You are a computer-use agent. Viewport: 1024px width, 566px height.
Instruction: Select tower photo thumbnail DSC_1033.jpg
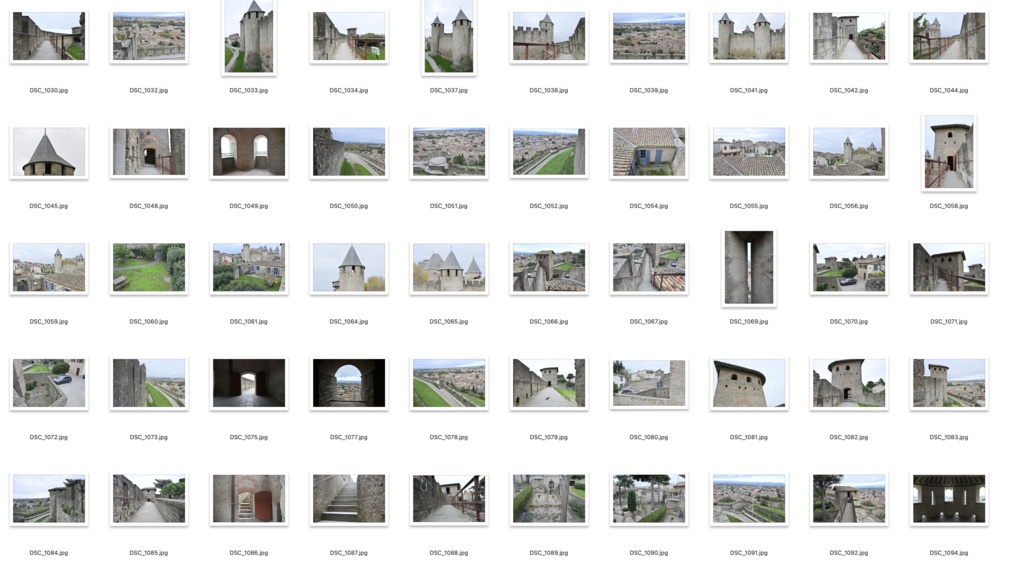point(249,37)
